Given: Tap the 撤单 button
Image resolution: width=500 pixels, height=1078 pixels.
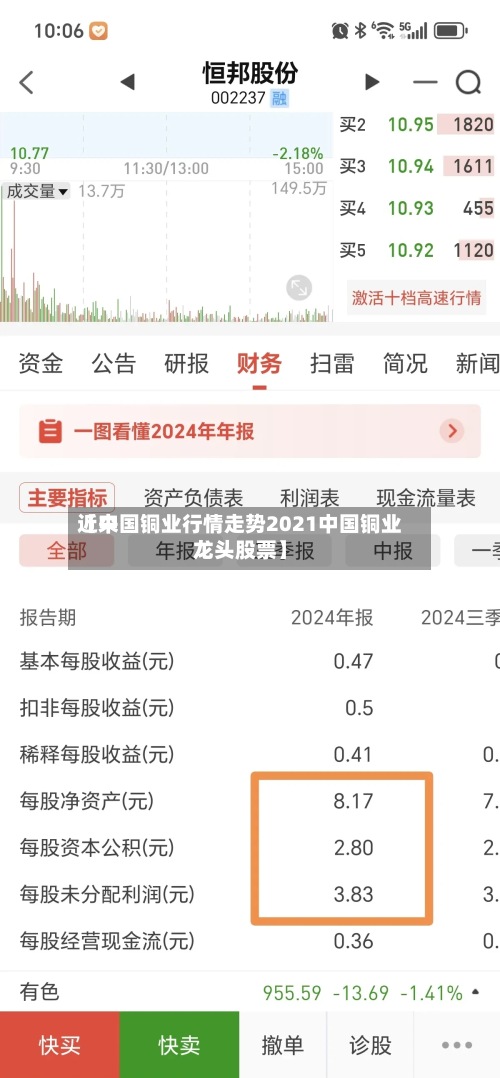Looking at the screenshot, I should point(283,1045).
